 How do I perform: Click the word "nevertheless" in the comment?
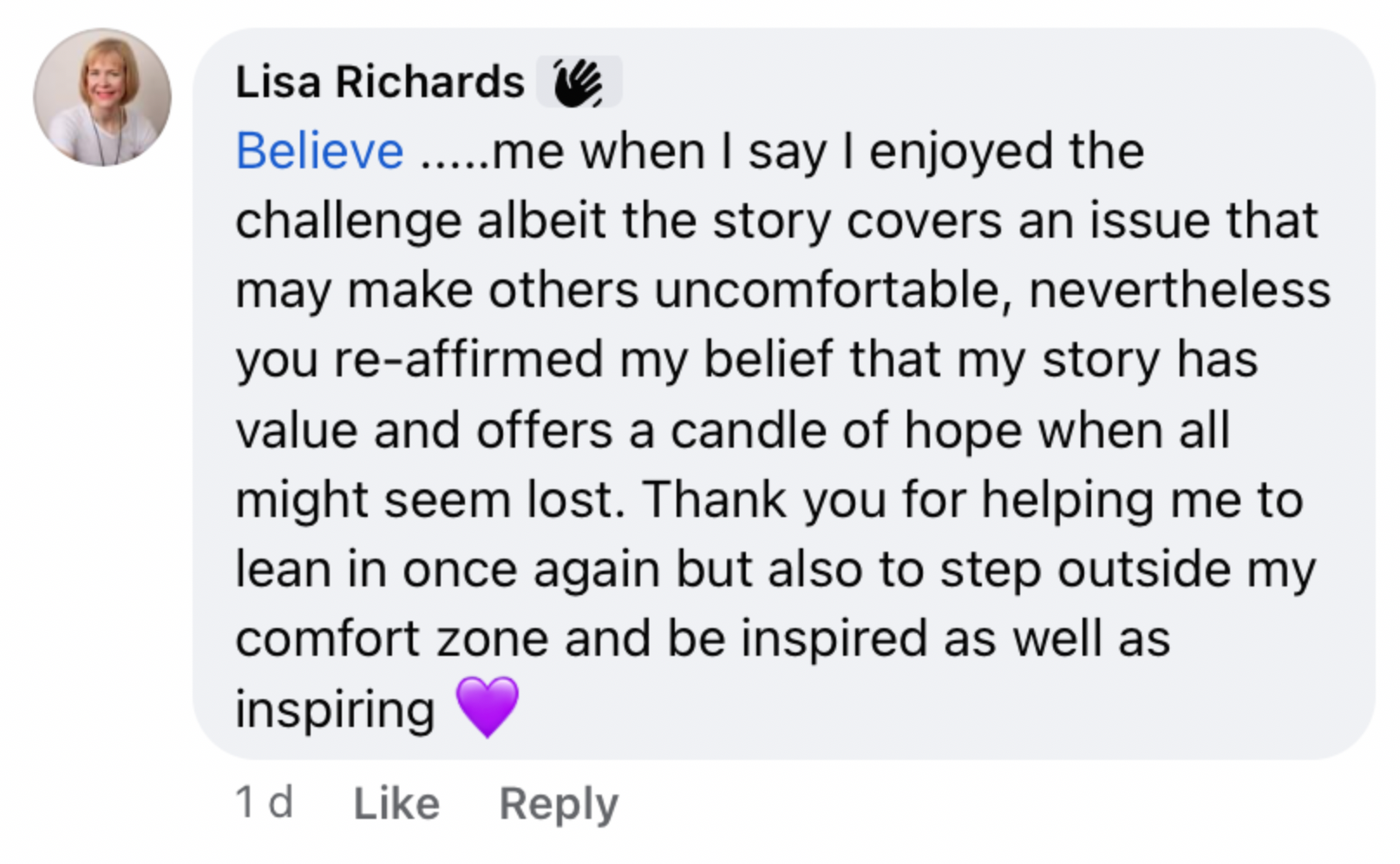[1179, 291]
